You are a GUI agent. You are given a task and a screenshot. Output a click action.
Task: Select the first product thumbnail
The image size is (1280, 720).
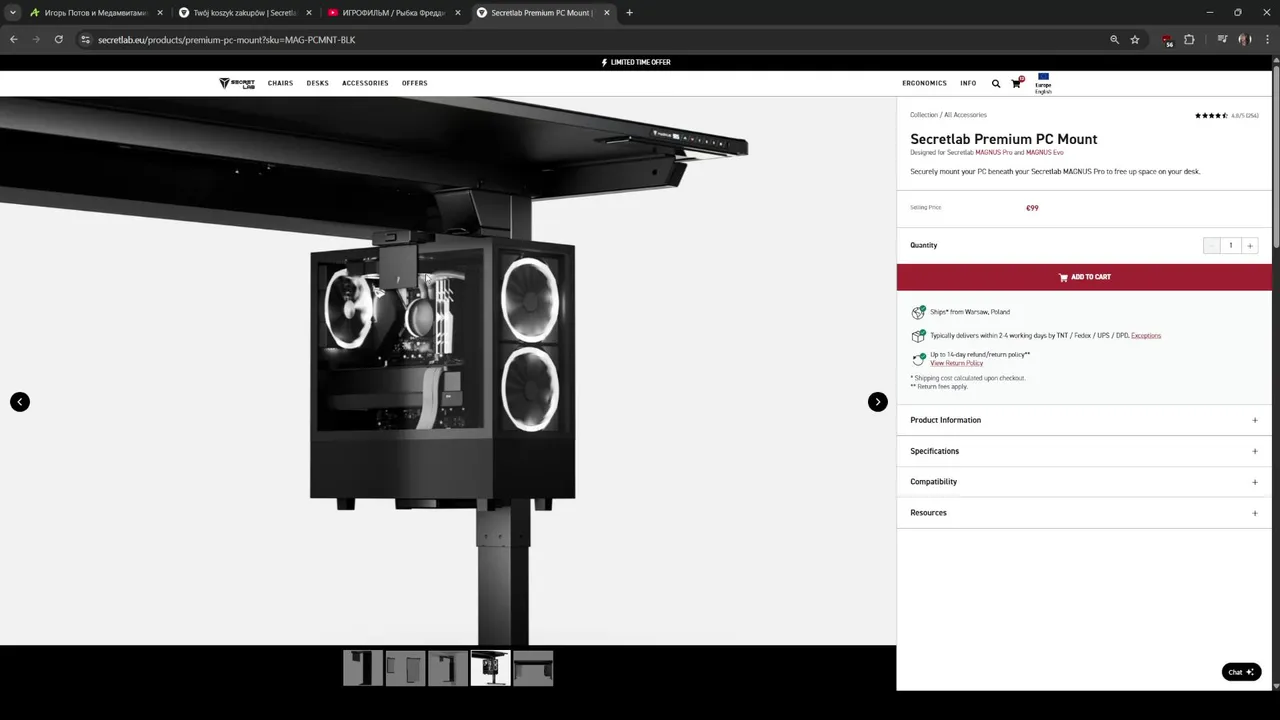363,668
